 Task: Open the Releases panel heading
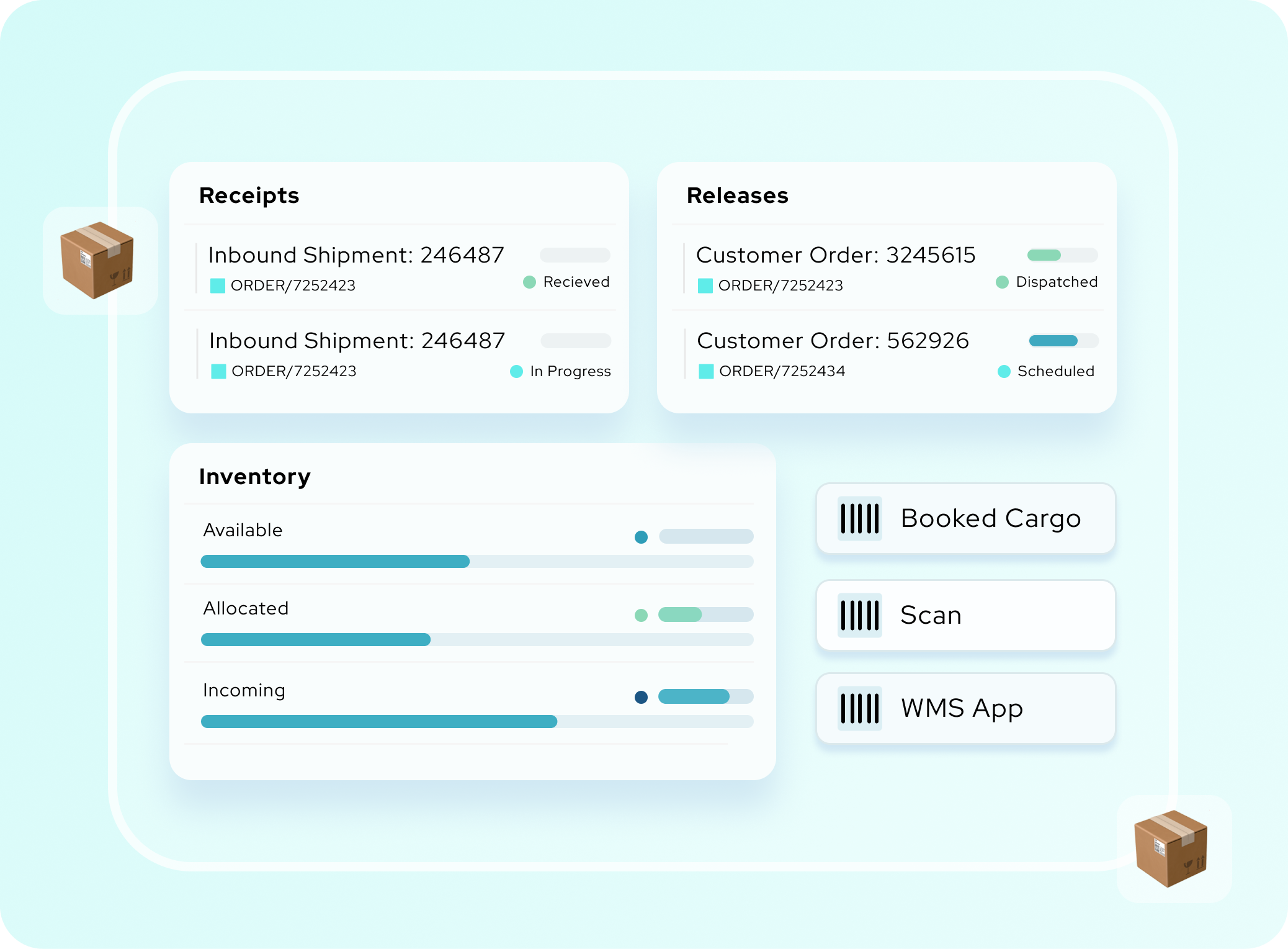pyautogui.click(x=737, y=196)
